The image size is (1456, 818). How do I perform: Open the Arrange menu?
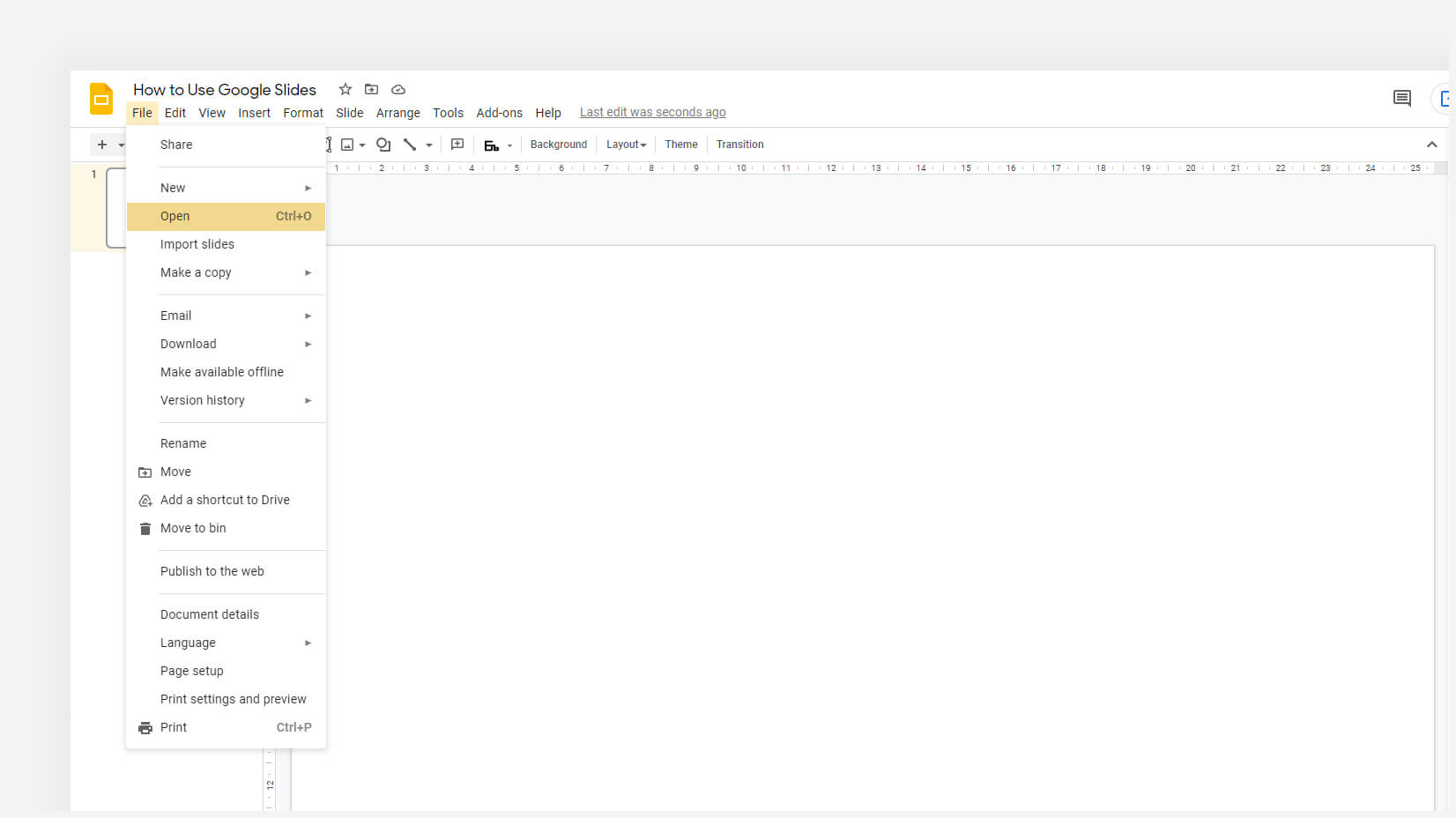pos(398,113)
